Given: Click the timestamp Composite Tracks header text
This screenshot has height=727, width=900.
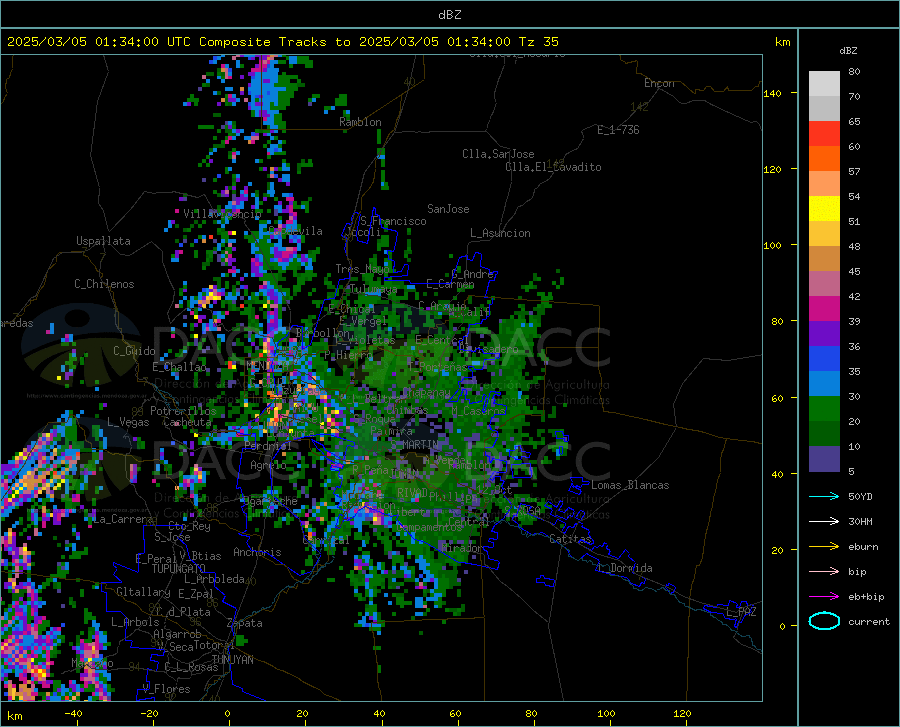Looking at the screenshot, I should [x=282, y=42].
